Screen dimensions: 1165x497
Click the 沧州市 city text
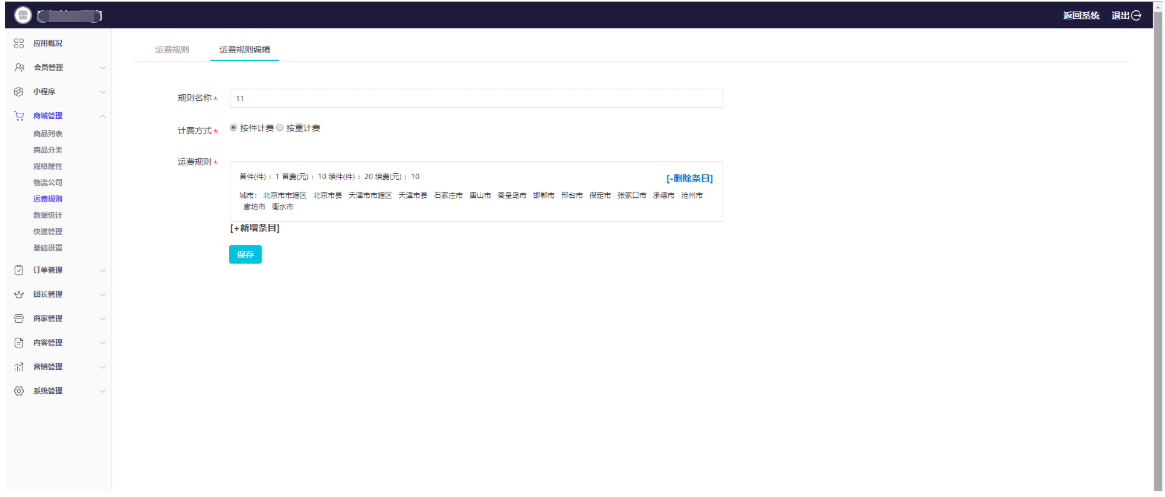pos(692,195)
